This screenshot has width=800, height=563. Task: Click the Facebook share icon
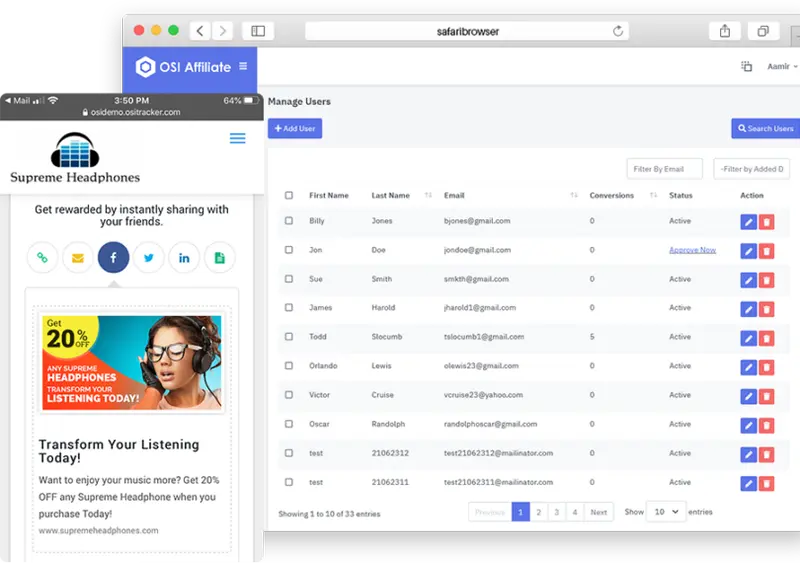coord(113,258)
